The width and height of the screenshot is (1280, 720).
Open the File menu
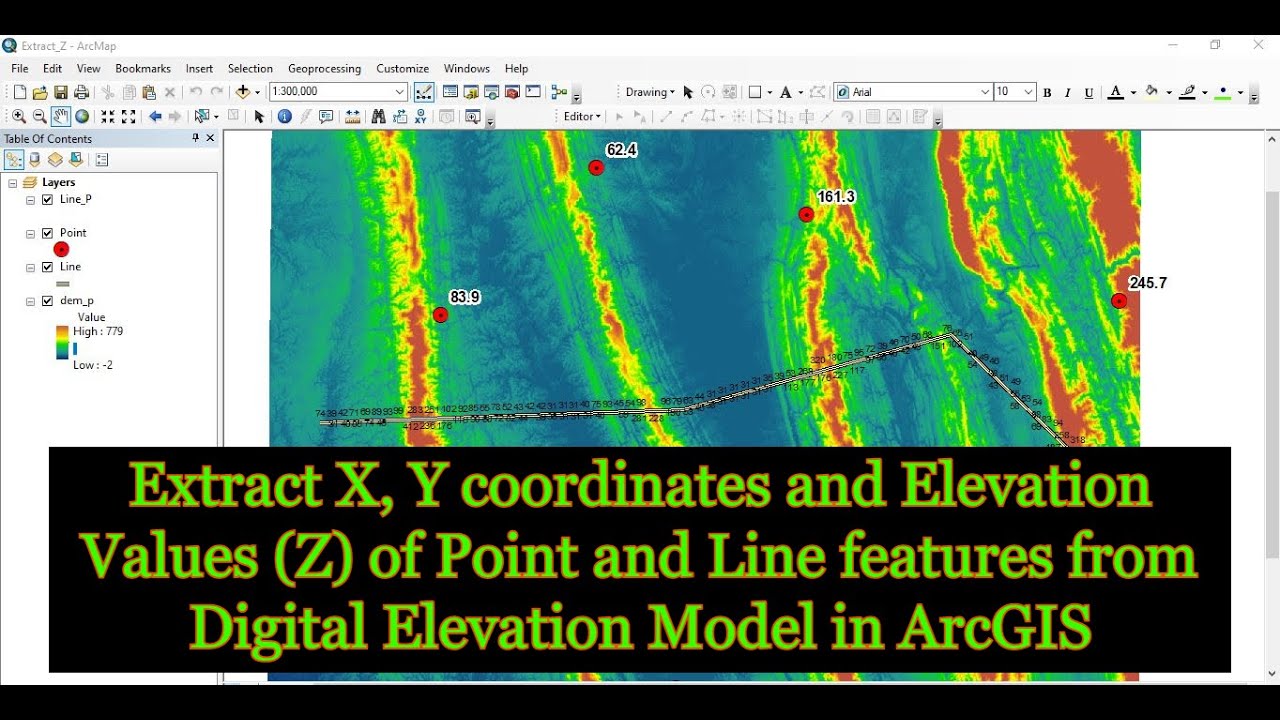tap(20, 69)
